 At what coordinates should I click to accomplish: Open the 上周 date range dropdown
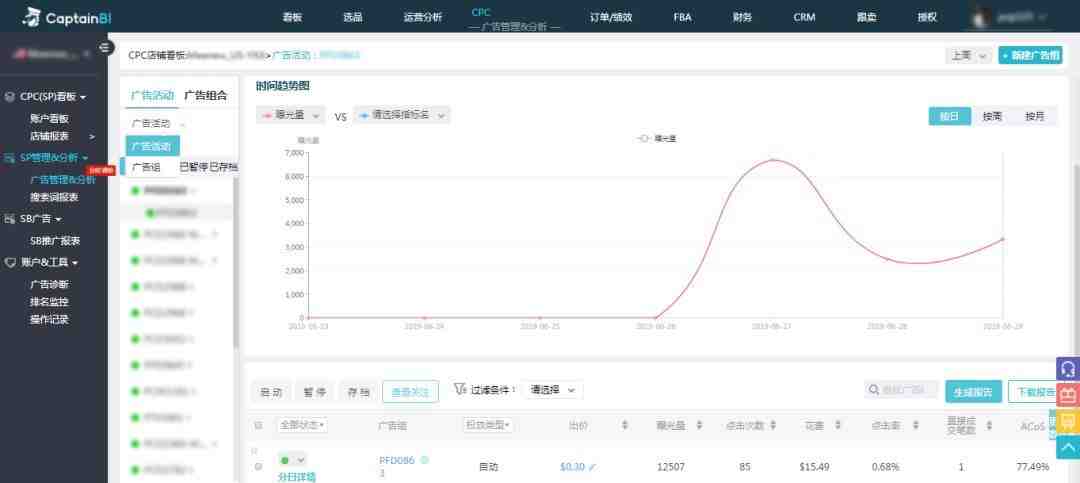click(968, 55)
